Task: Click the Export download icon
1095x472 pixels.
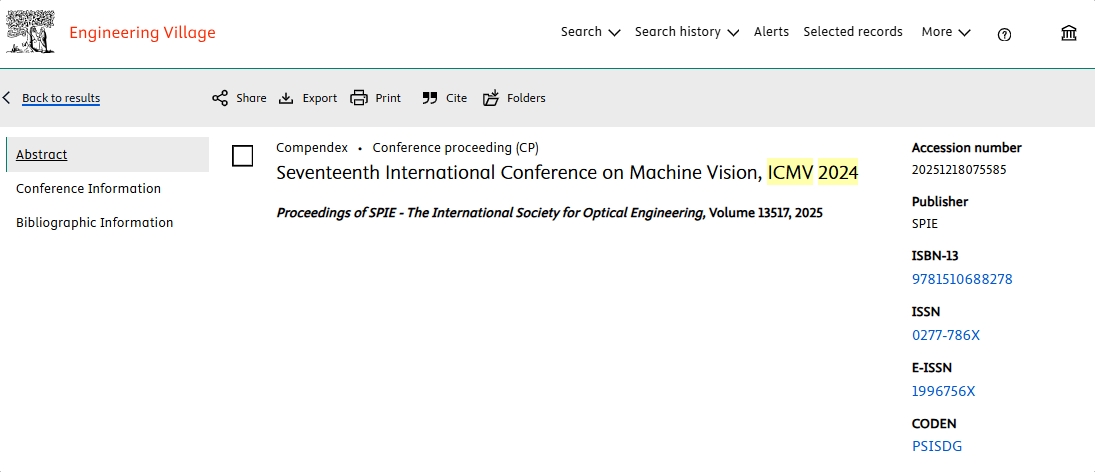Action: tap(286, 98)
